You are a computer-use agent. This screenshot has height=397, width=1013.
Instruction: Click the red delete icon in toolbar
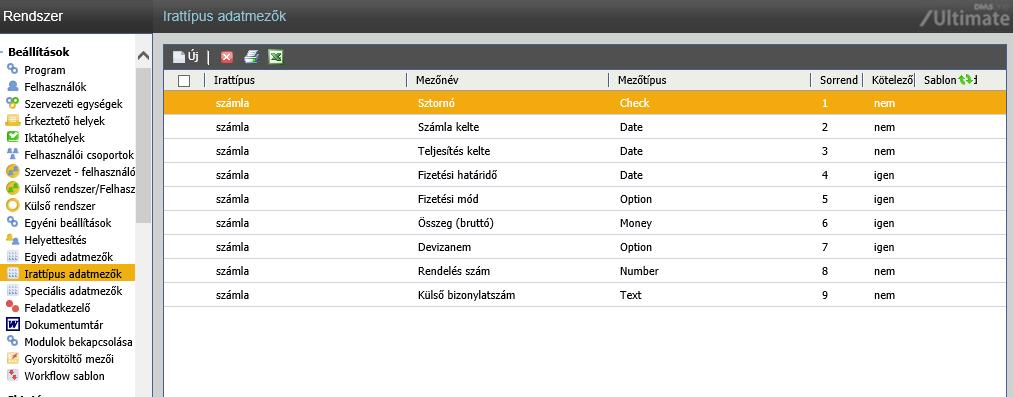click(x=227, y=57)
